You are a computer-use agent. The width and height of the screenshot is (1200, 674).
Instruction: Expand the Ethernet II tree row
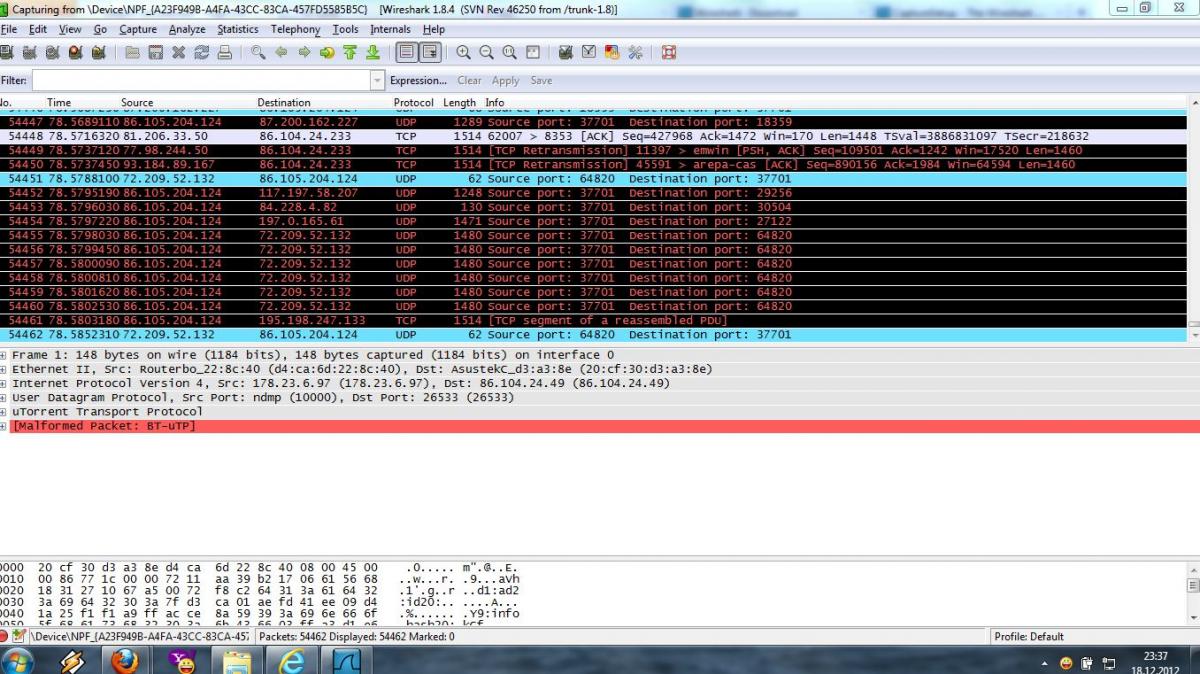4,369
